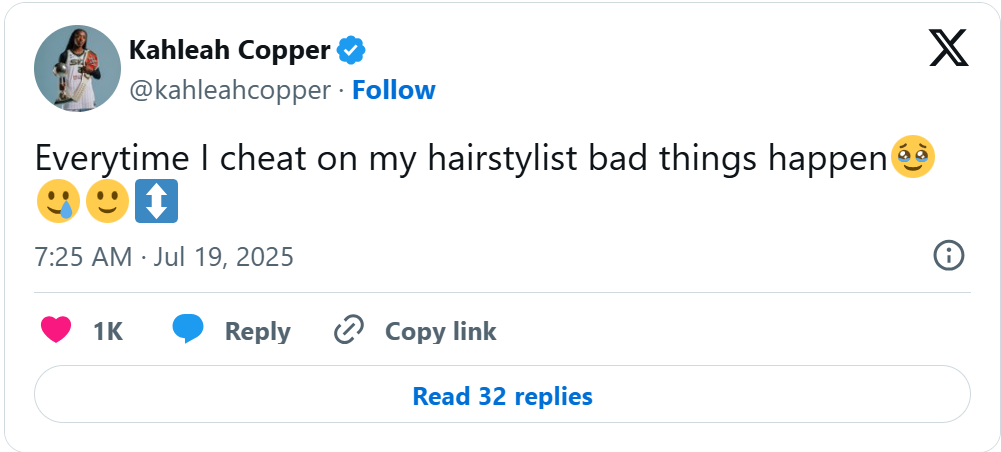Click the chain link icon

pyautogui.click(x=348, y=330)
